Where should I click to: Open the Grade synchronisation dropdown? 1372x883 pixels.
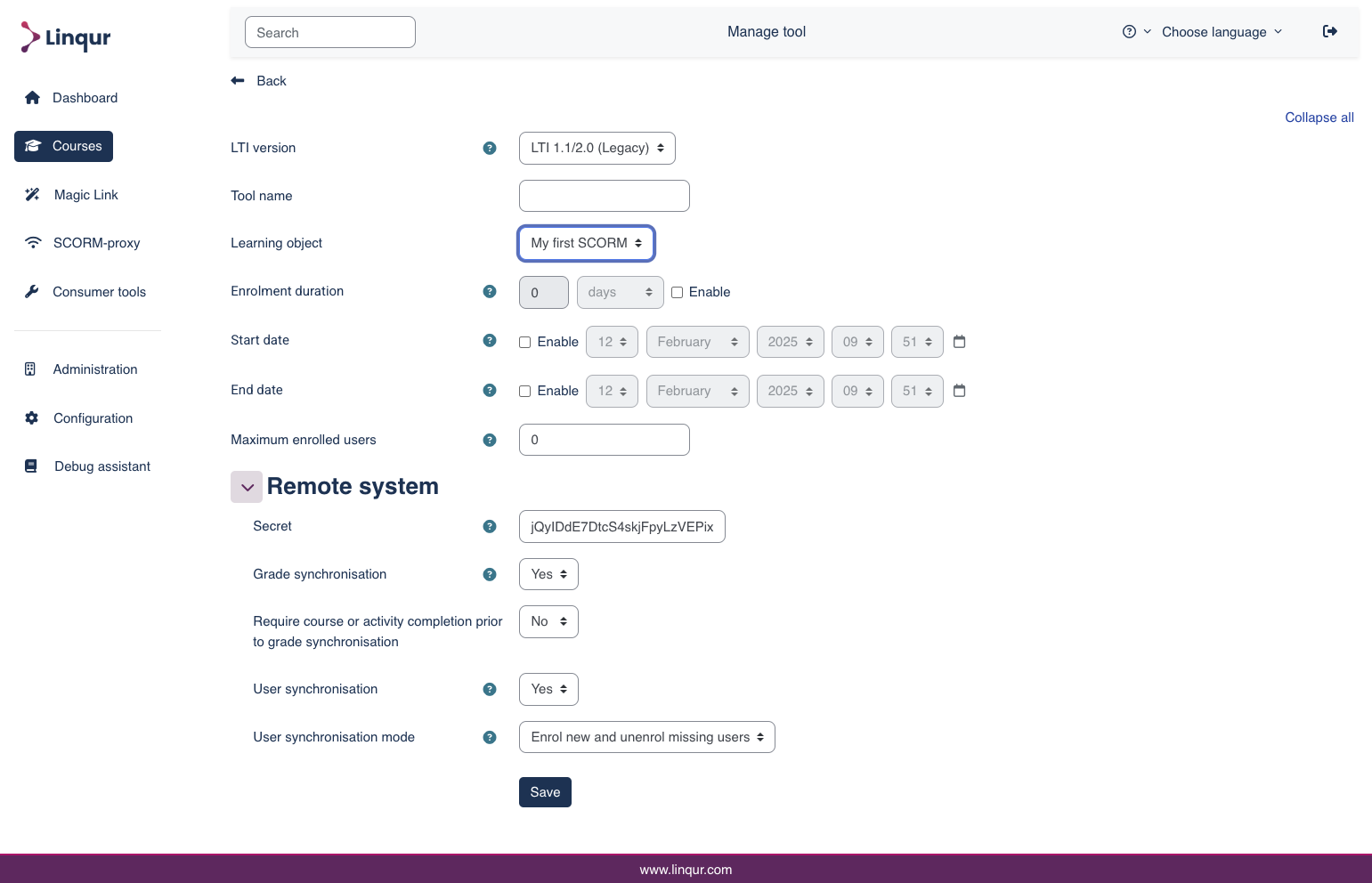(548, 574)
